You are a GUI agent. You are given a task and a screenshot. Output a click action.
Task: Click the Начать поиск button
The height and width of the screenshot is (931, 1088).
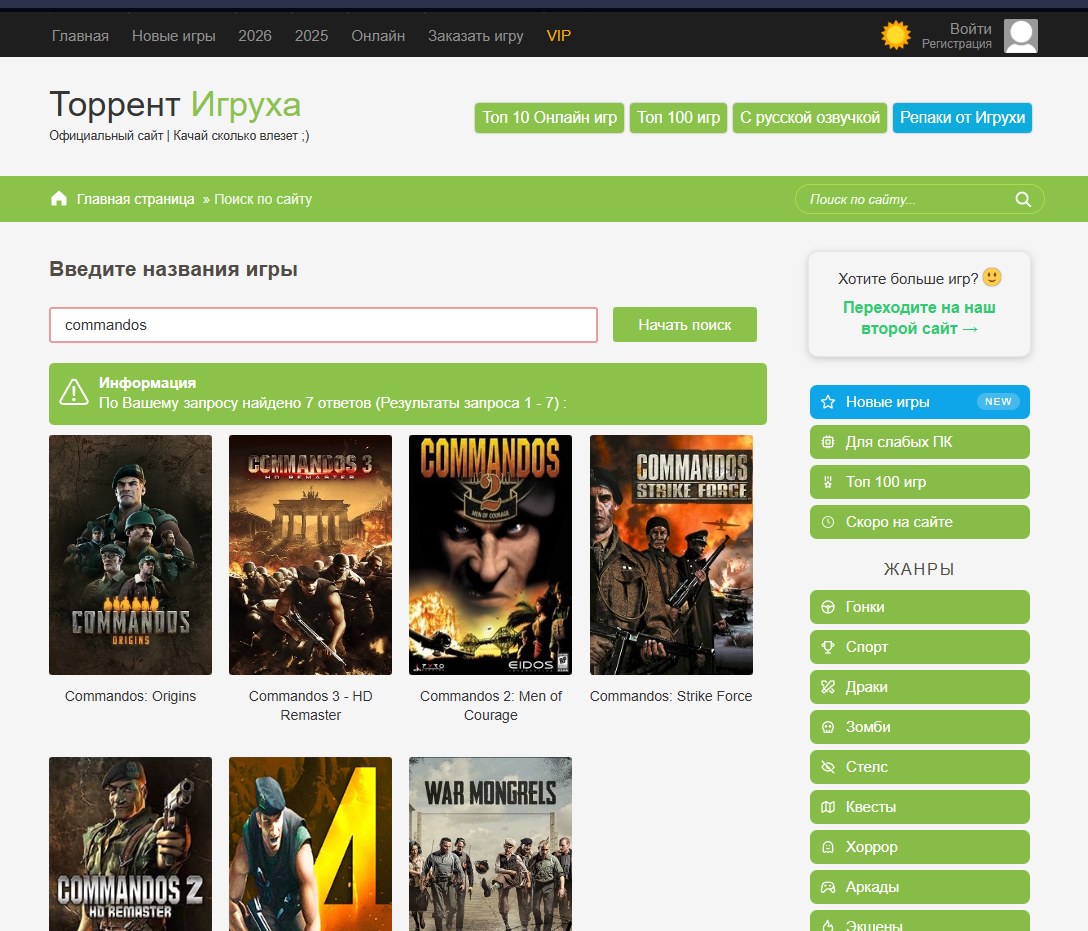[x=685, y=325]
